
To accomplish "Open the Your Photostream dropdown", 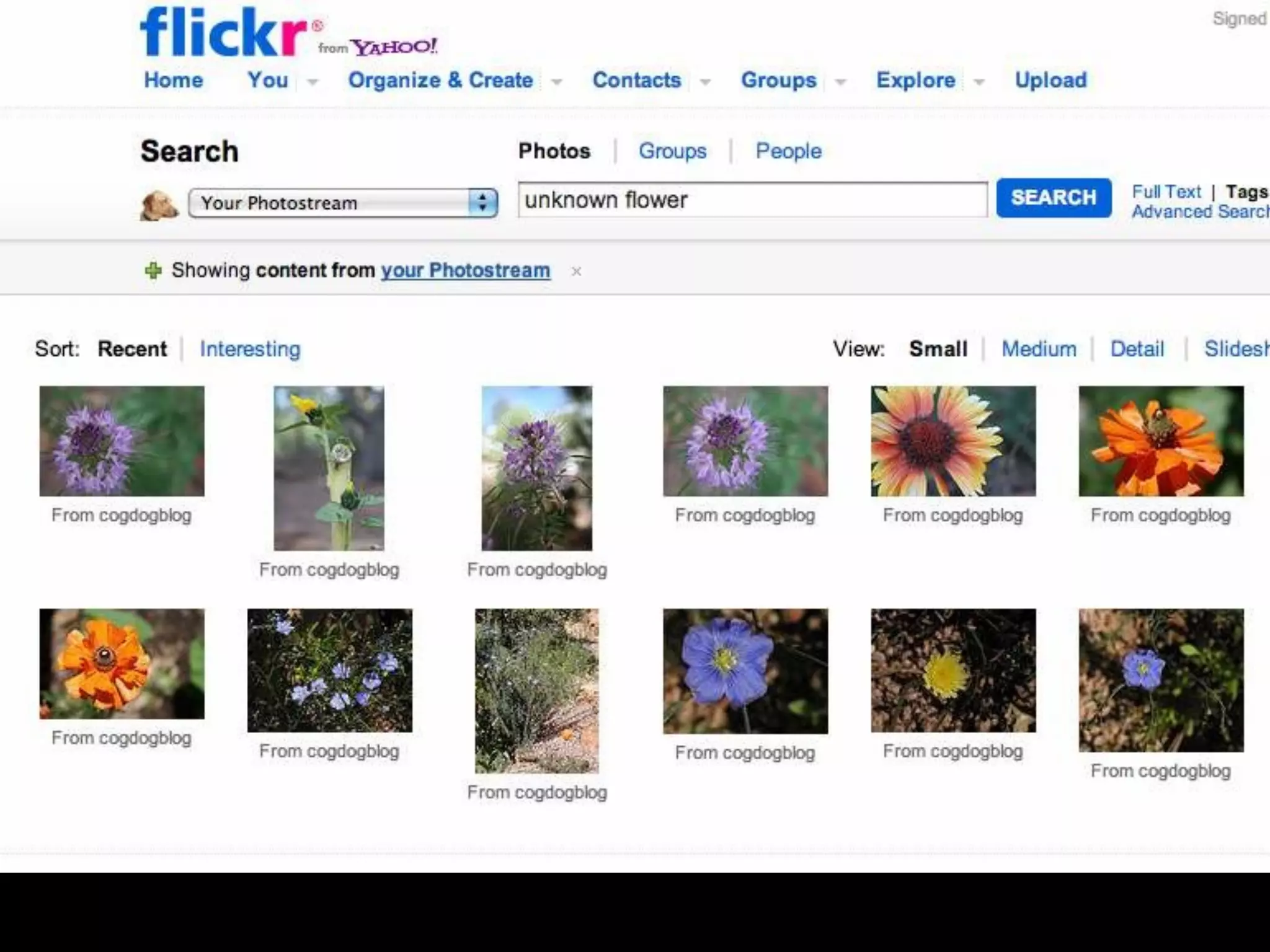I will point(343,203).
